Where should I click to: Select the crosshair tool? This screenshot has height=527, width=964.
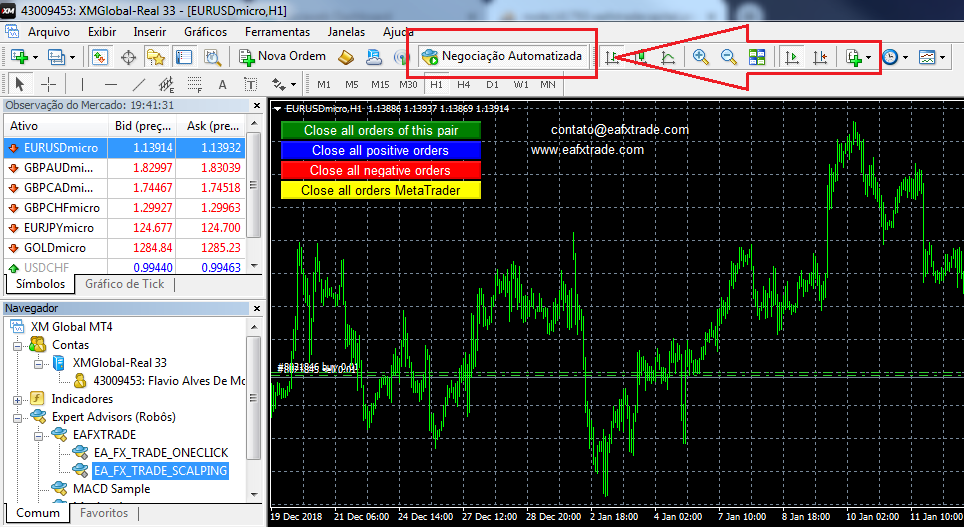point(48,85)
